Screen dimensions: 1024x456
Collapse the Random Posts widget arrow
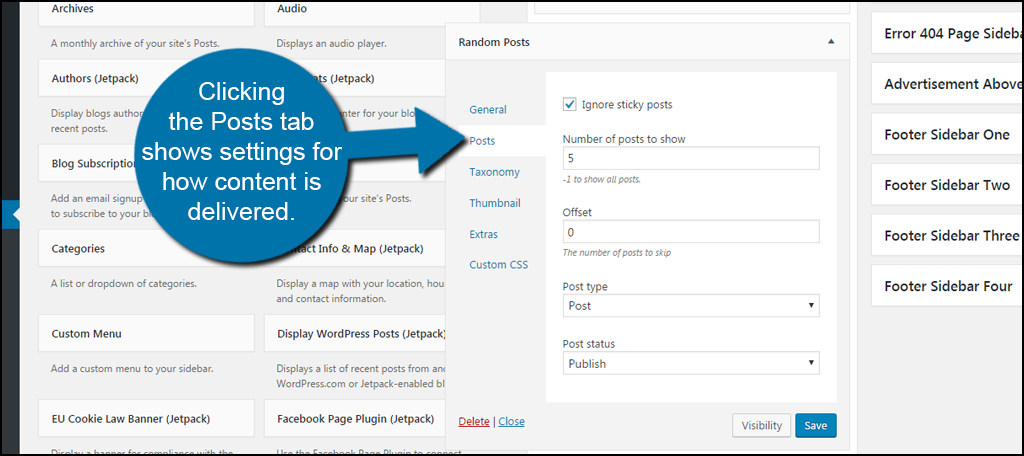coord(831,42)
